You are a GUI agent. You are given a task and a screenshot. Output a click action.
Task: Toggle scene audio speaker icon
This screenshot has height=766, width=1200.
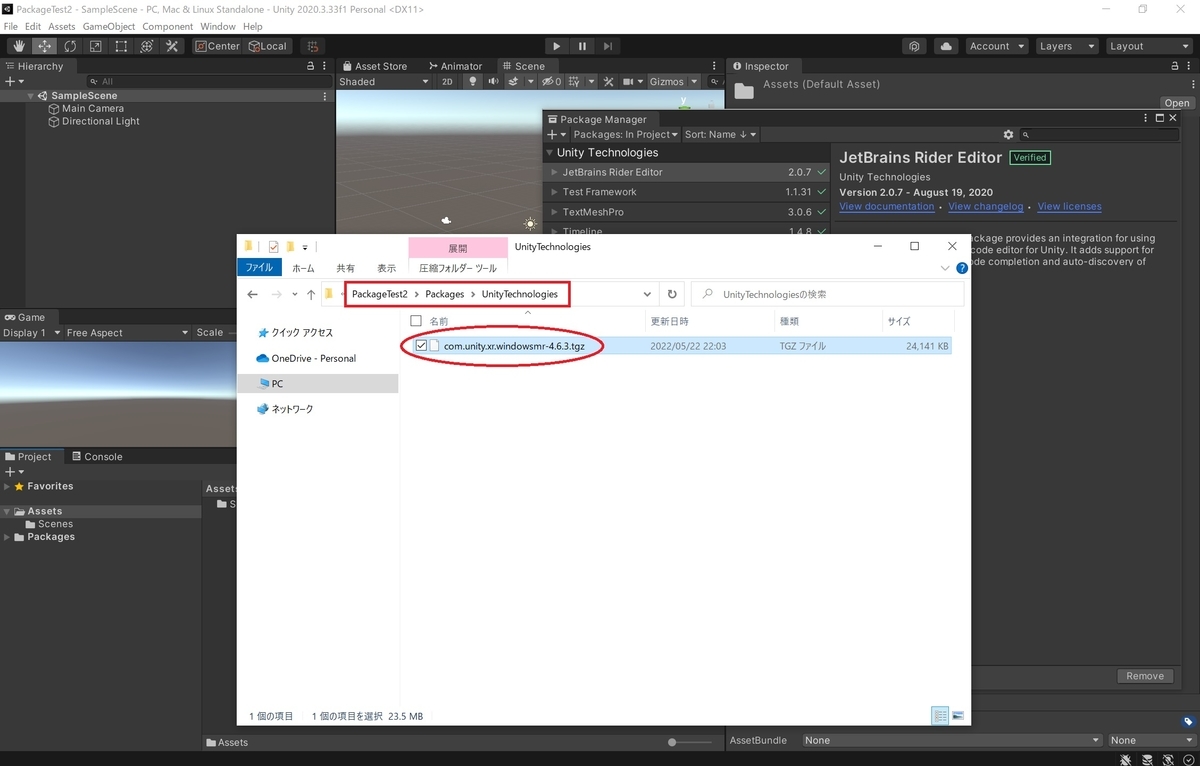click(494, 82)
